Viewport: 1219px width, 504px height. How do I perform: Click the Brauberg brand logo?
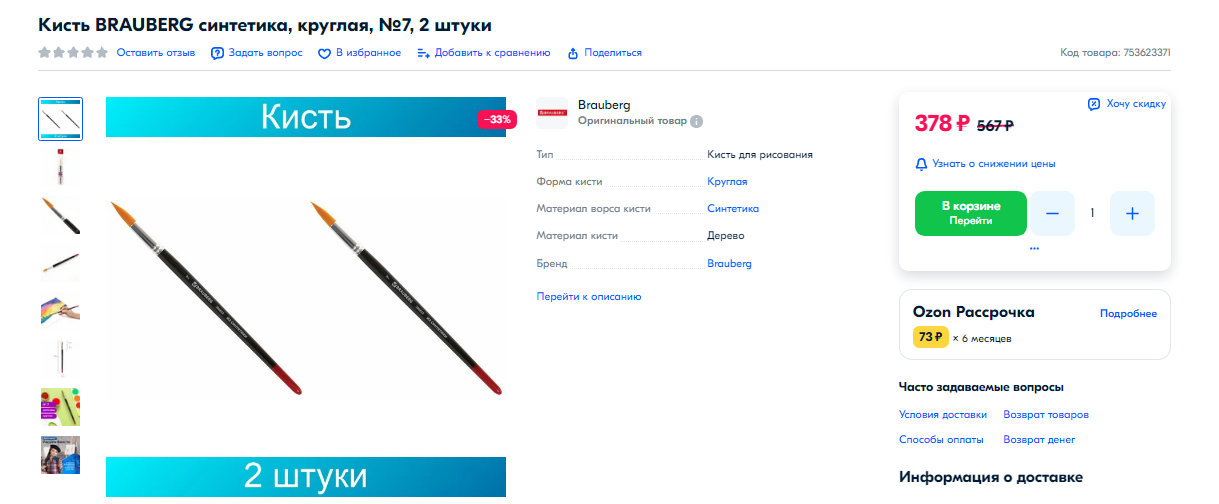[x=552, y=113]
